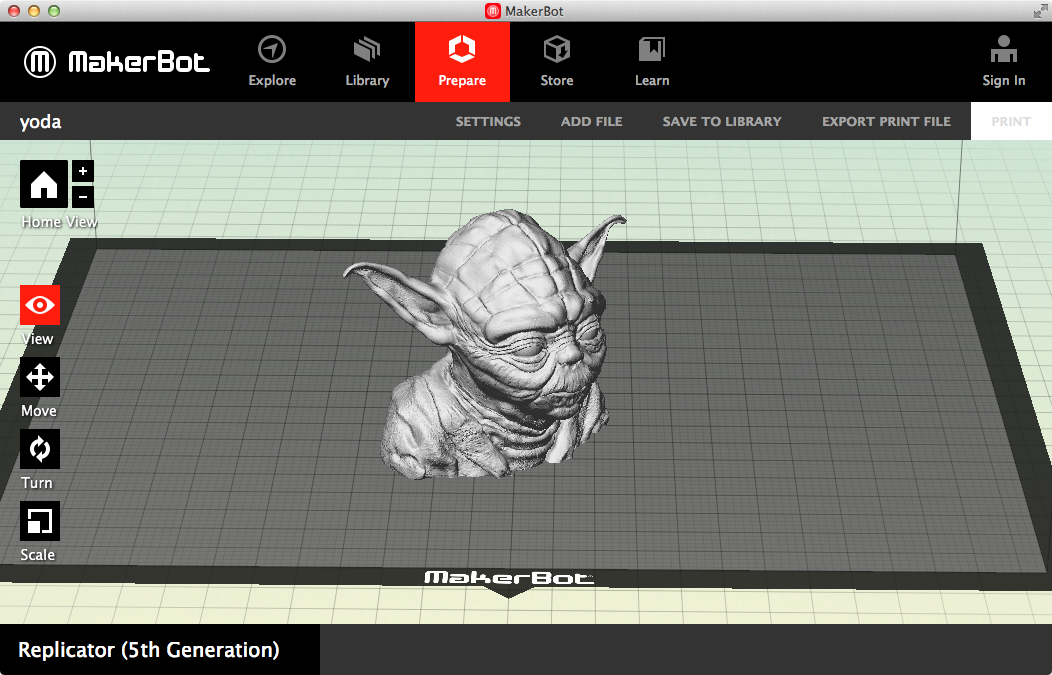Toggle fullscreen via window corner arrows
This screenshot has height=675, width=1052.
tap(1040, 11)
